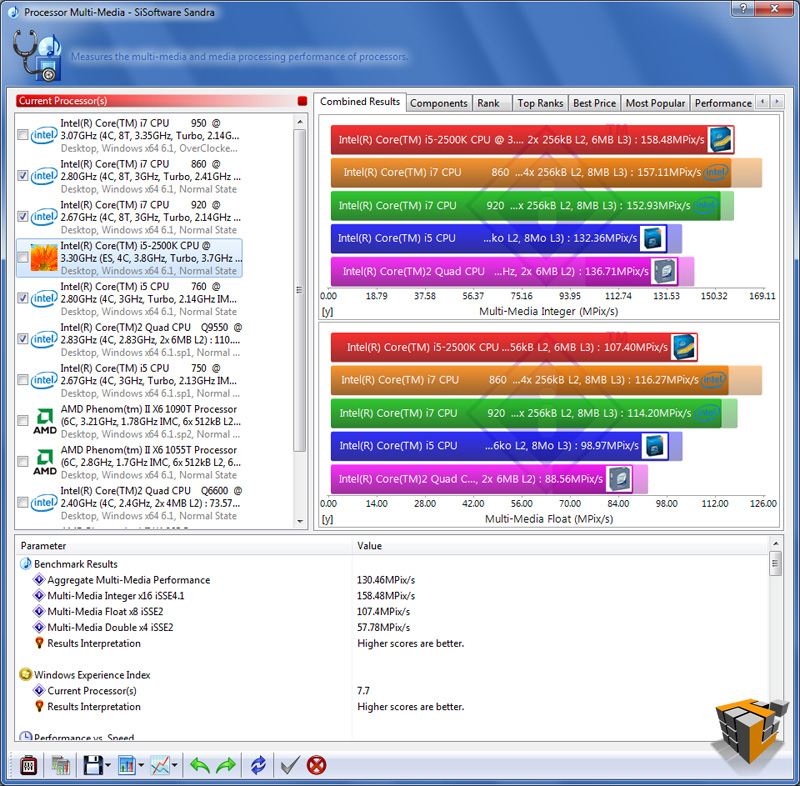Screen dimensions: 800x786
Task: Refresh benchmark with the blue arrows icon
Action: [x=258, y=765]
